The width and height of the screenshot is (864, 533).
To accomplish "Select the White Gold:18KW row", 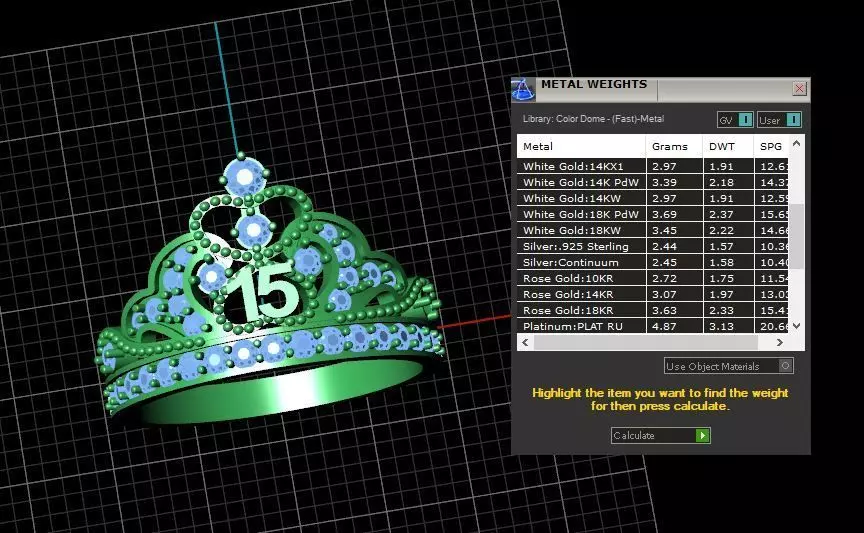I will tap(652, 230).
